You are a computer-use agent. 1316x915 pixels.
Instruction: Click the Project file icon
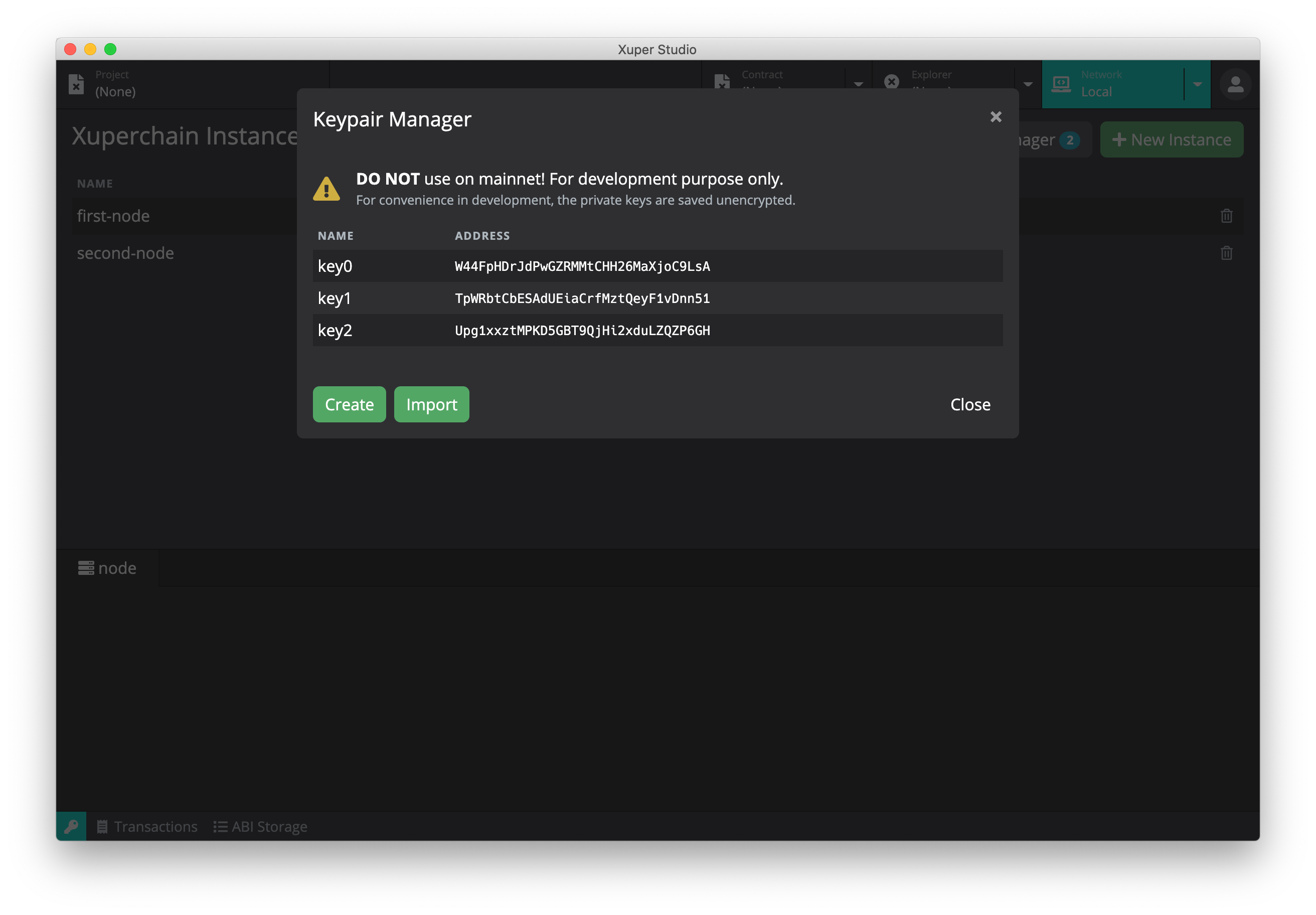[x=76, y=84]
